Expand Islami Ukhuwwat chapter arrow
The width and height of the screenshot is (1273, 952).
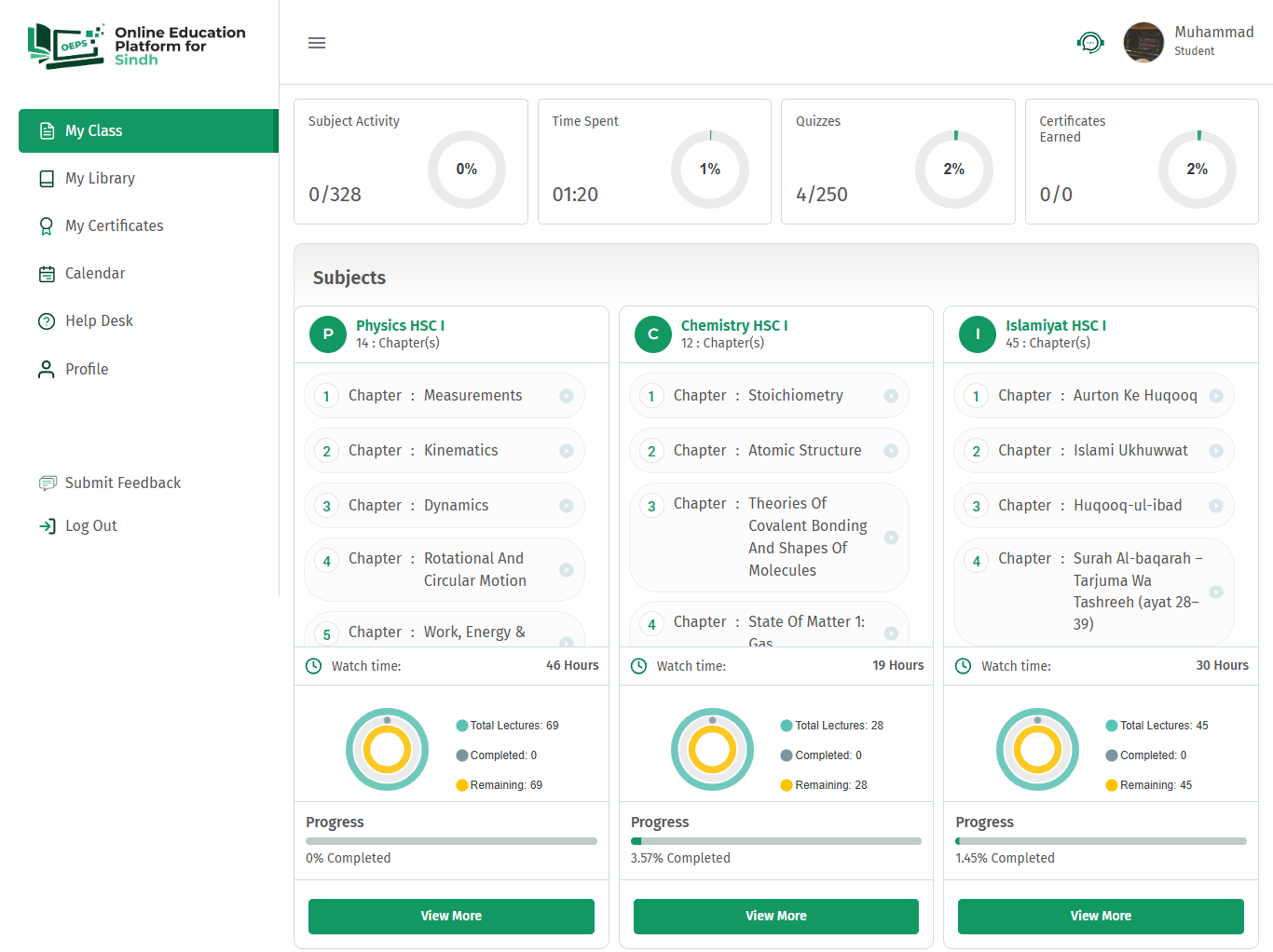(x=1216, y=451)
